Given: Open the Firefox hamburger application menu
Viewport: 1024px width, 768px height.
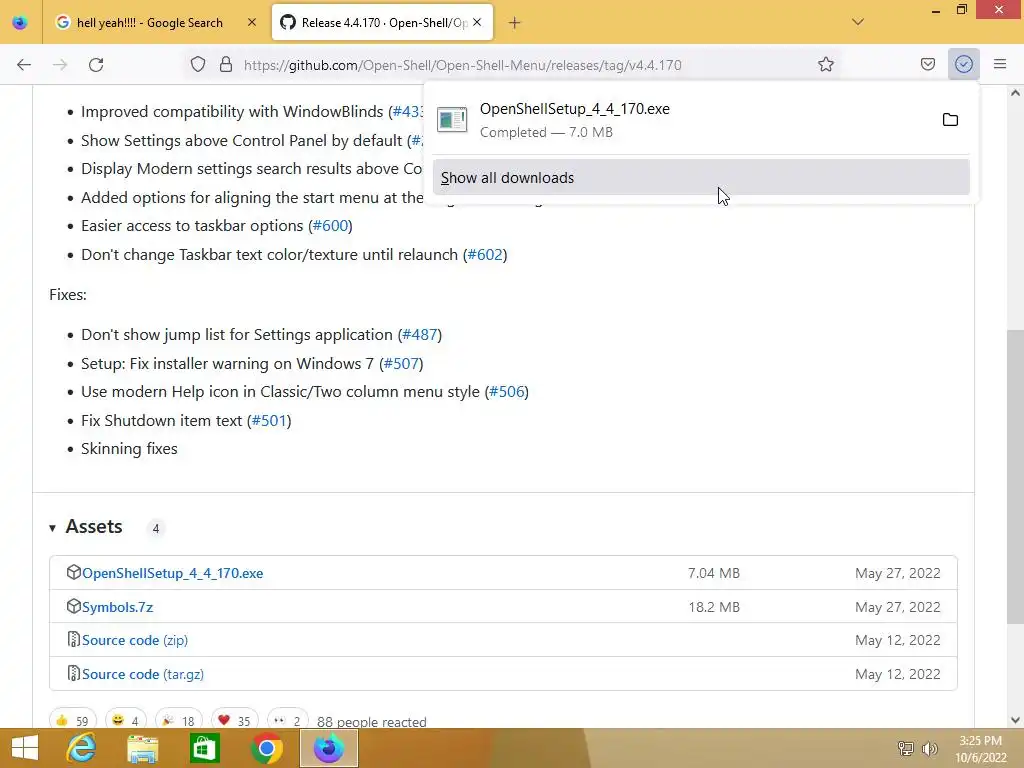Looking at the screenshot, I should pyautogui.click(x=1000, y=65).
